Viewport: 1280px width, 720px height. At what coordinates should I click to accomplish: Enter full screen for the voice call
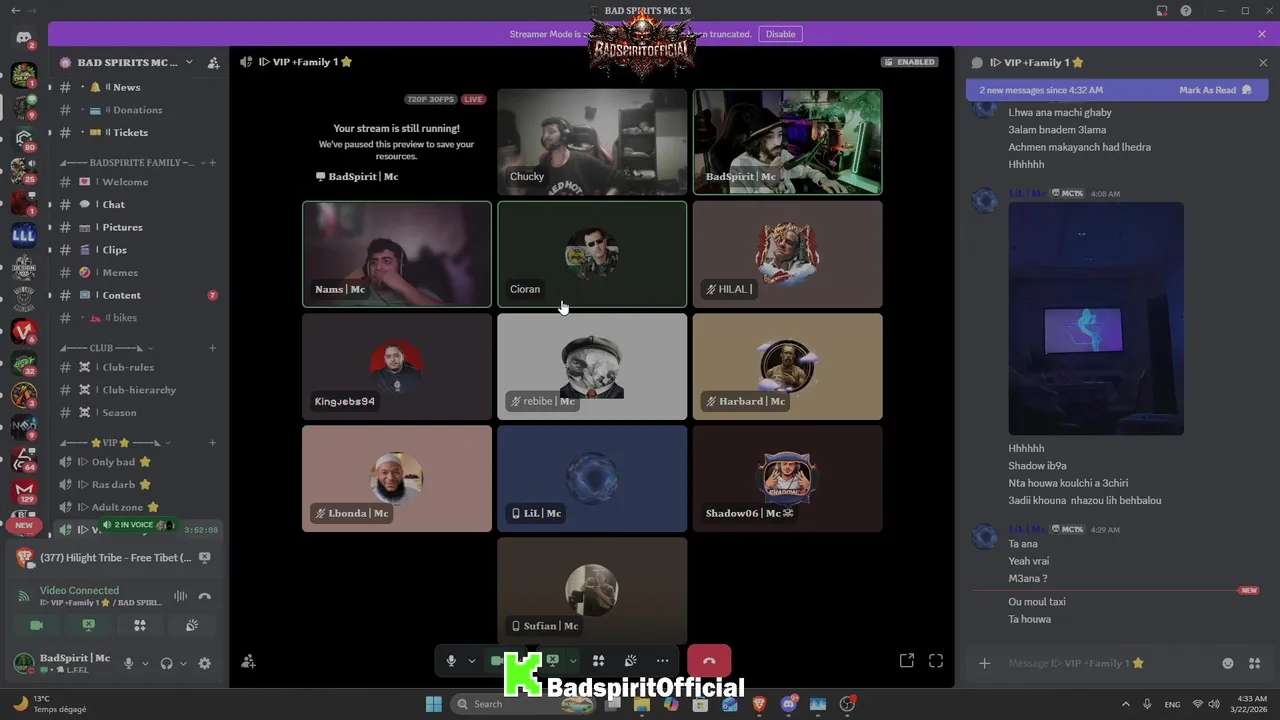click(936, 660)
